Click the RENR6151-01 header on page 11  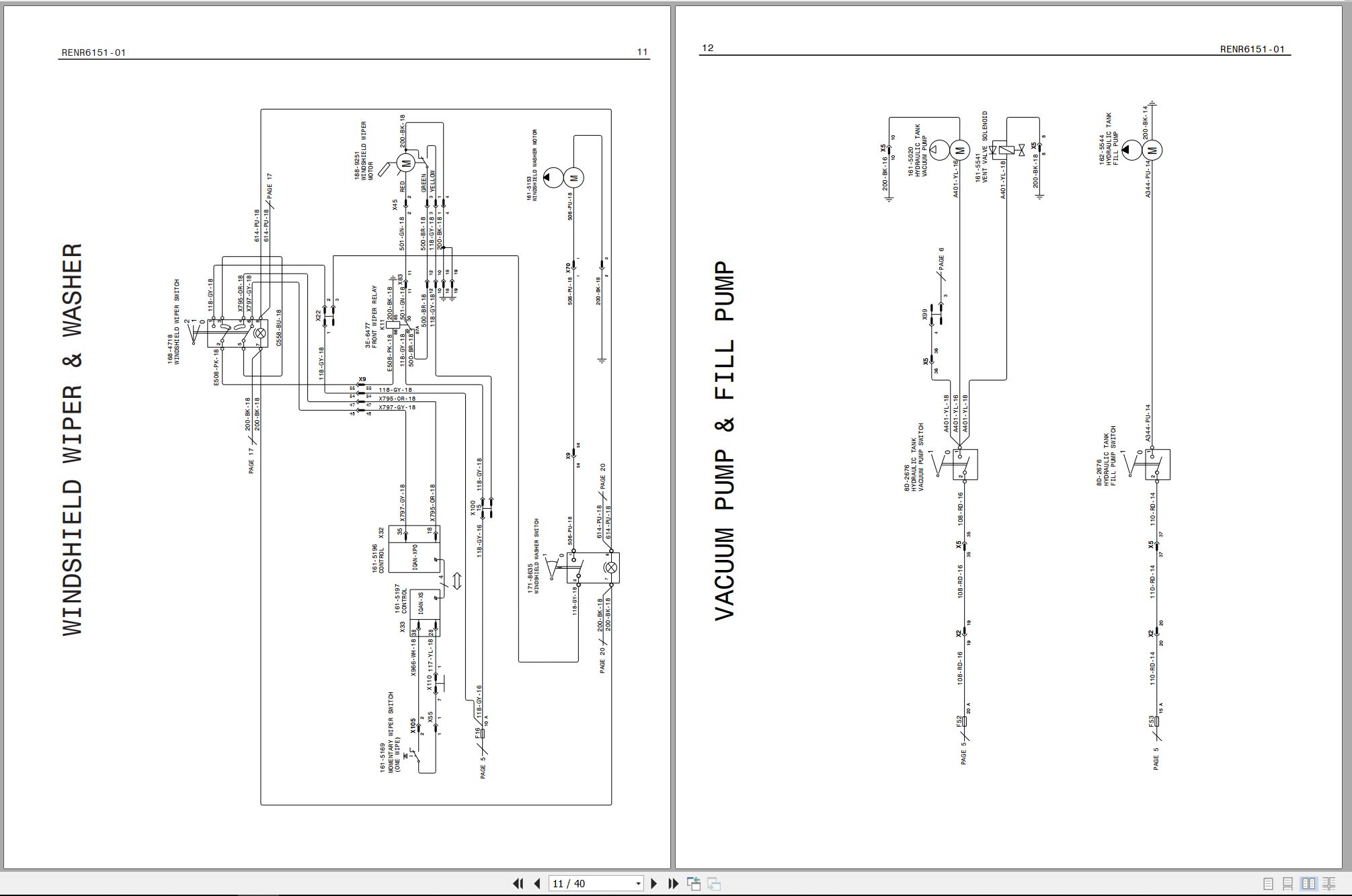tap(93, 52)
